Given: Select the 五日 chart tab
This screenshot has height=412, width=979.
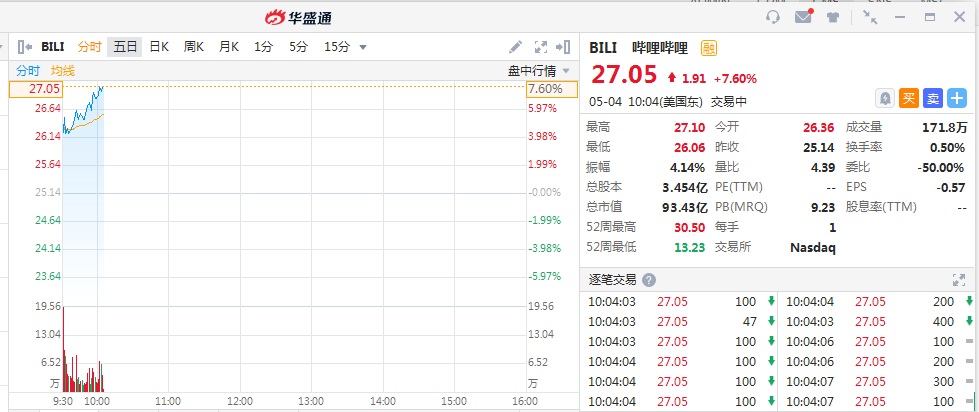Looking at the screenshot, I should pos(125,46).
